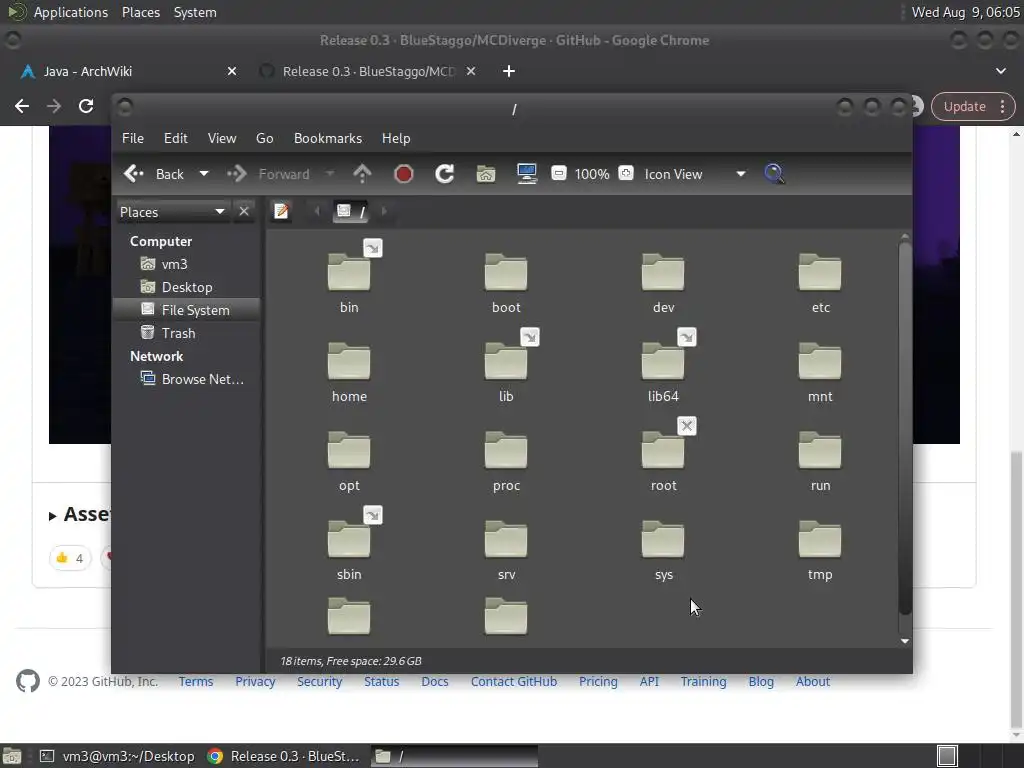Open the Computer toolbar icon
The height and width of the screenshot is (768, 1024).
click(527, 174)
